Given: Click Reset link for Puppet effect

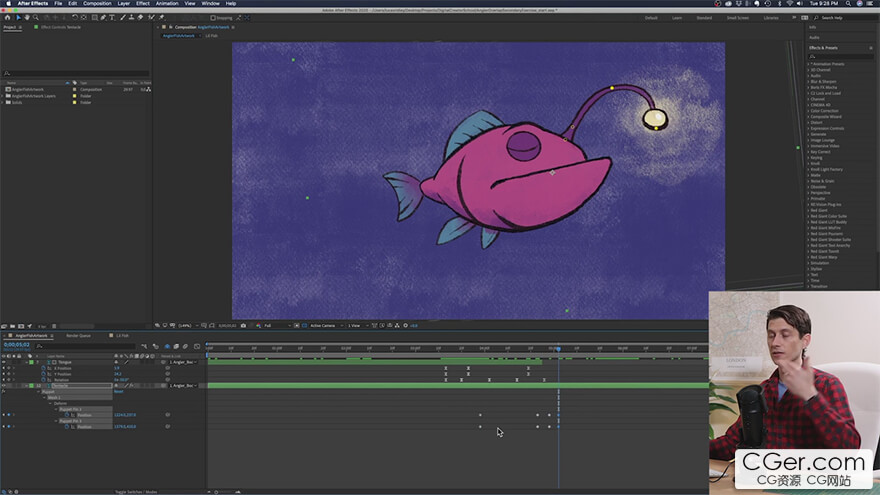Looking at the screenshot, I should [118, 392].
